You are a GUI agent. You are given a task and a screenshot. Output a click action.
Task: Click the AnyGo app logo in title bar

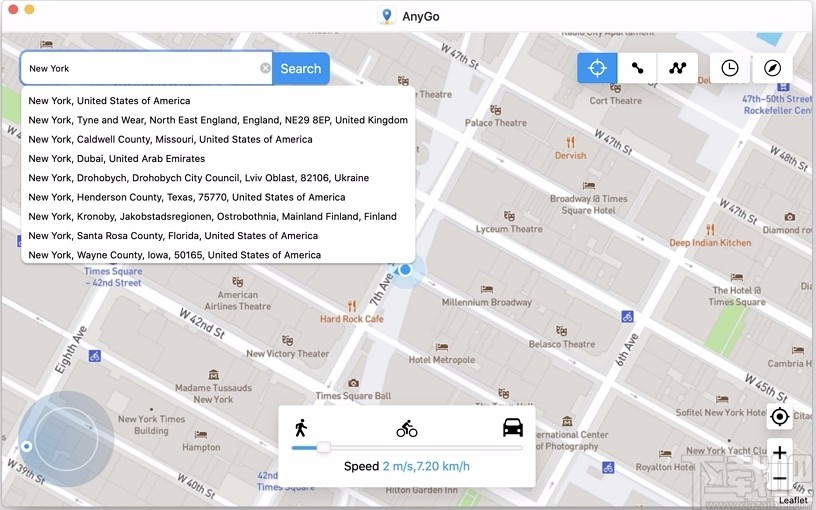(x=386, y=16)
